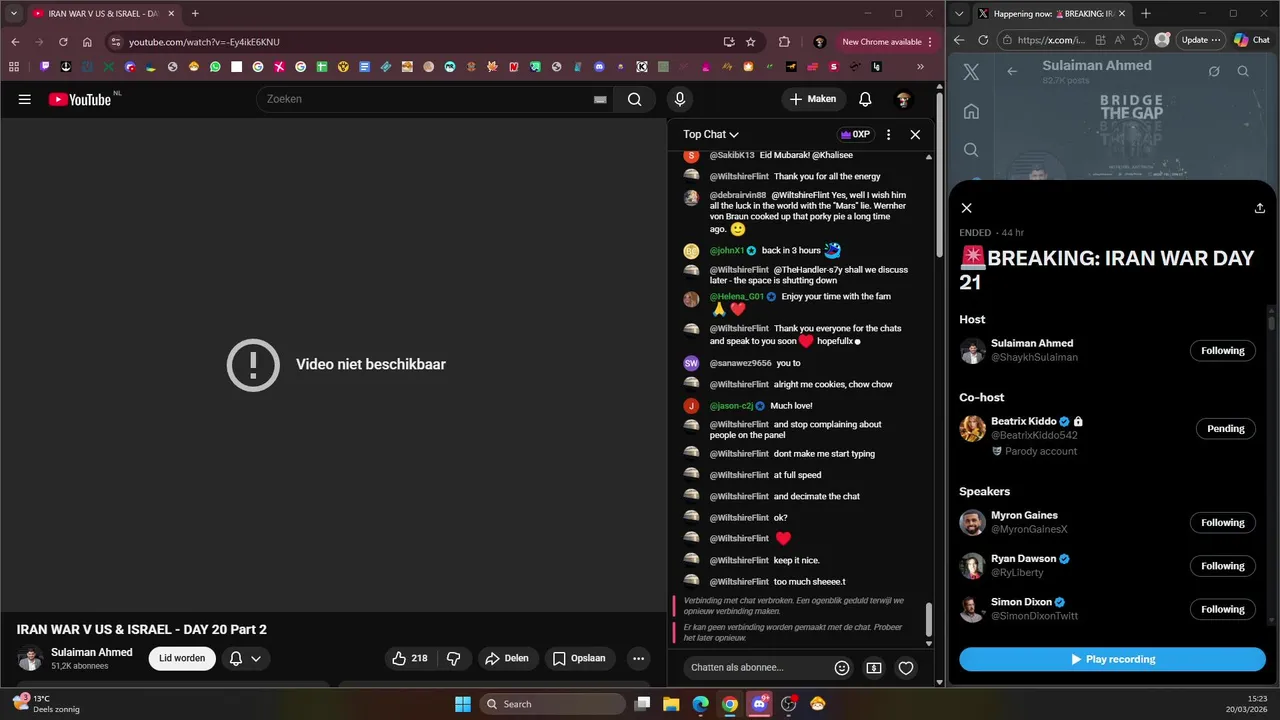
Task: Share the X Space via share icon
Action: coord(1259,208)
